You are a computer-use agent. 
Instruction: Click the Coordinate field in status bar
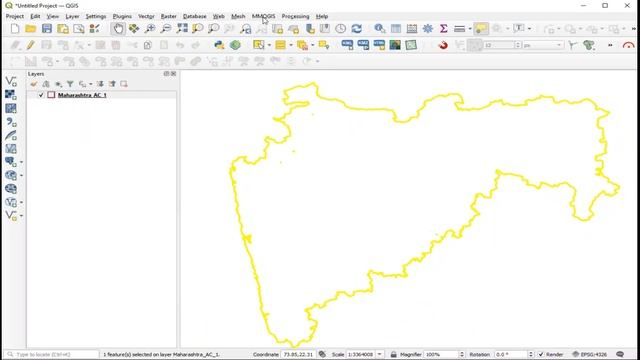[x=298, y=354]
